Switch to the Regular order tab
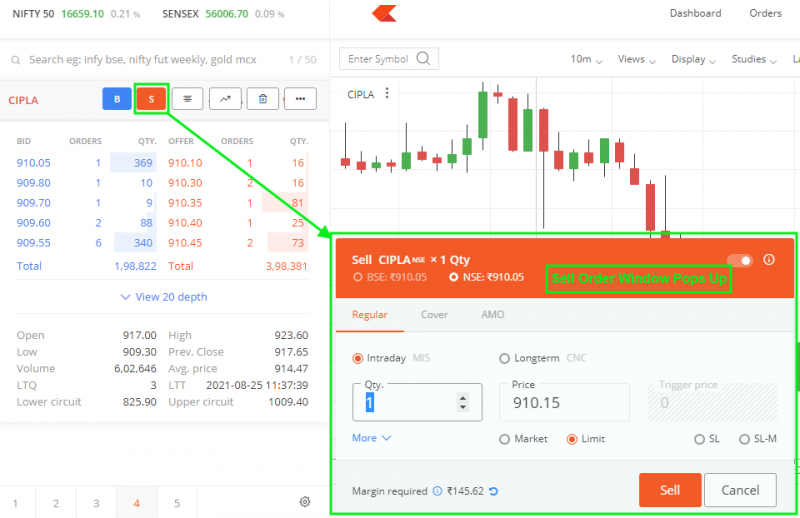The image size is (800, 518). point(369,315)
